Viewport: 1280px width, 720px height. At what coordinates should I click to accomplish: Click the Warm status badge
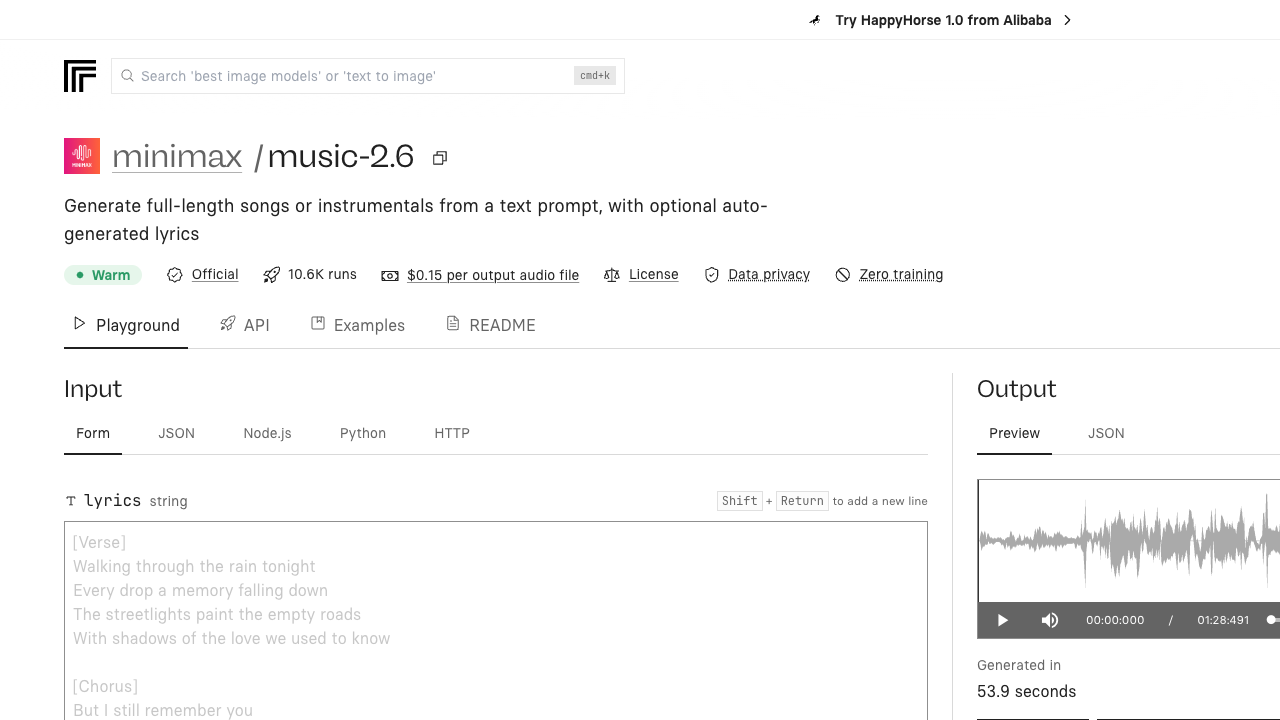coord(103,275)
